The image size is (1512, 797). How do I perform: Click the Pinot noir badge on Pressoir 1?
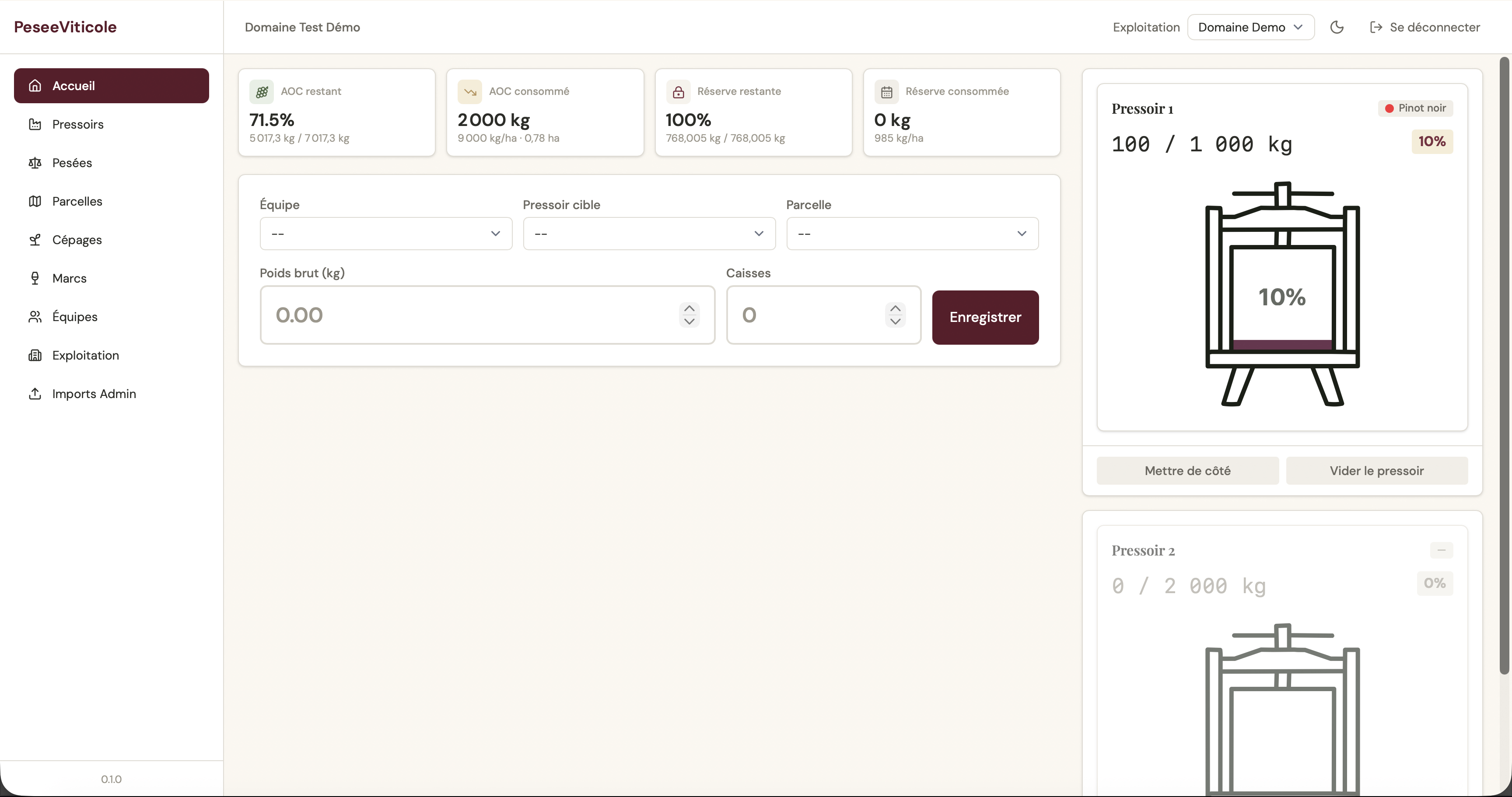(x=1415, y=108)
